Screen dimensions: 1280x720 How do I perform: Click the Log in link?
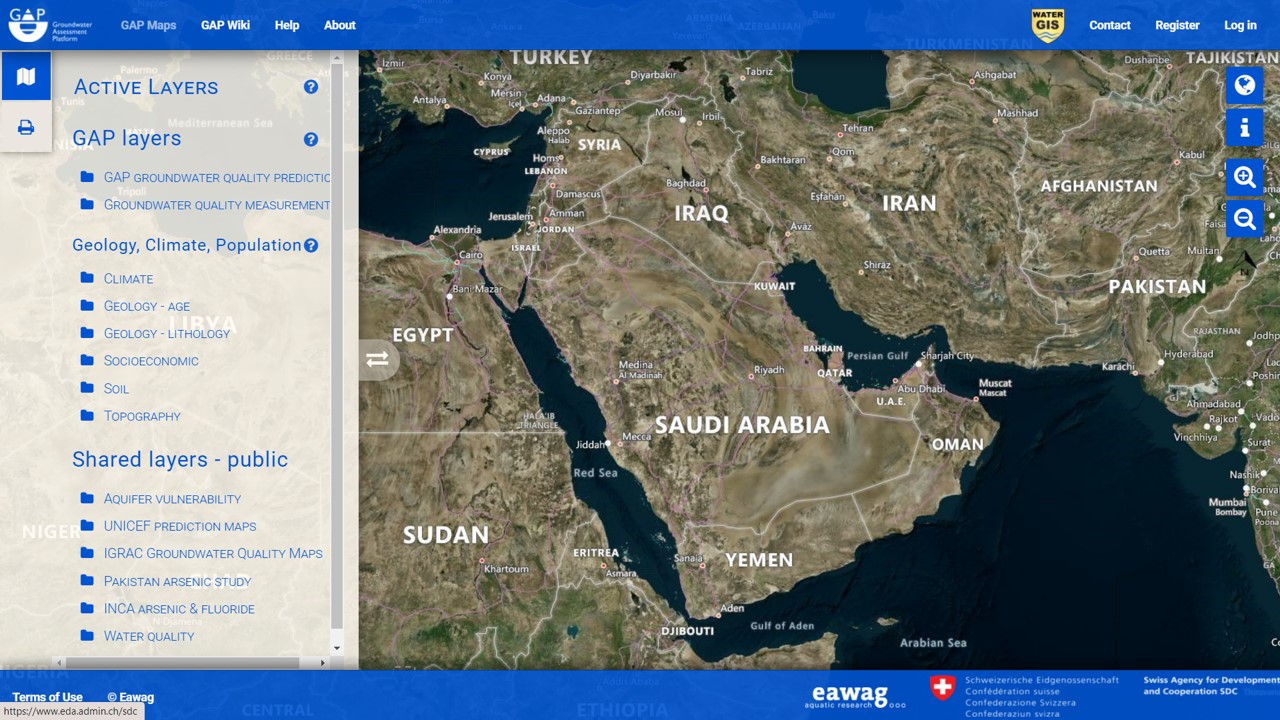[1240, 25]
